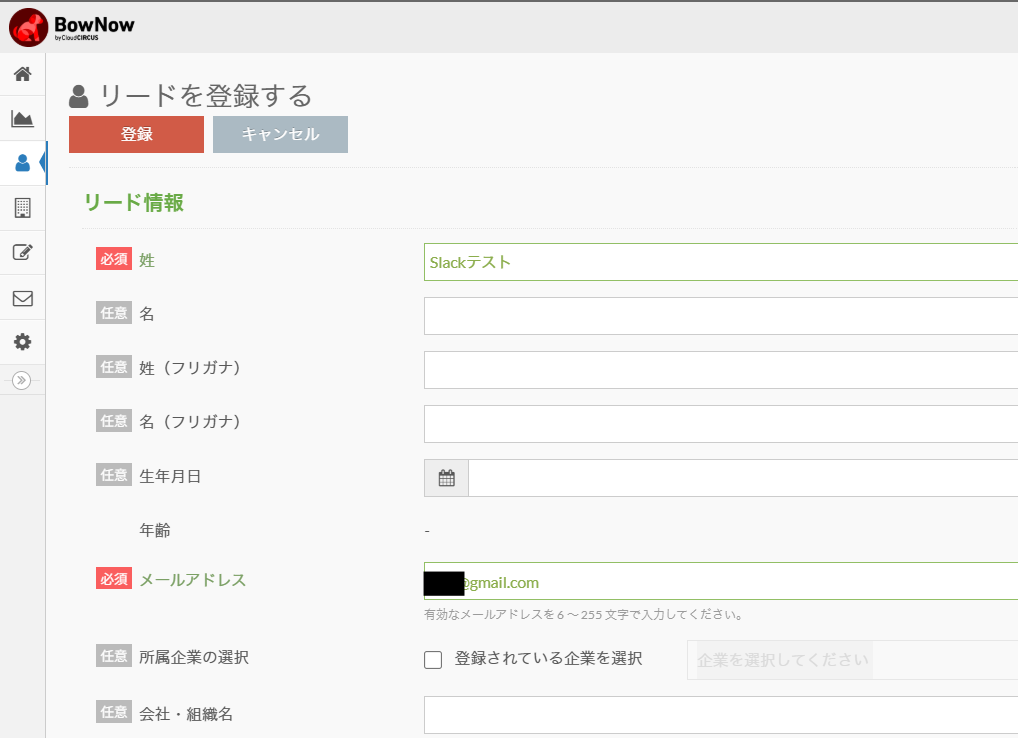1018x738 pixels.
Task: Click the home icon in sidebar
Action: tap(22, 74)
